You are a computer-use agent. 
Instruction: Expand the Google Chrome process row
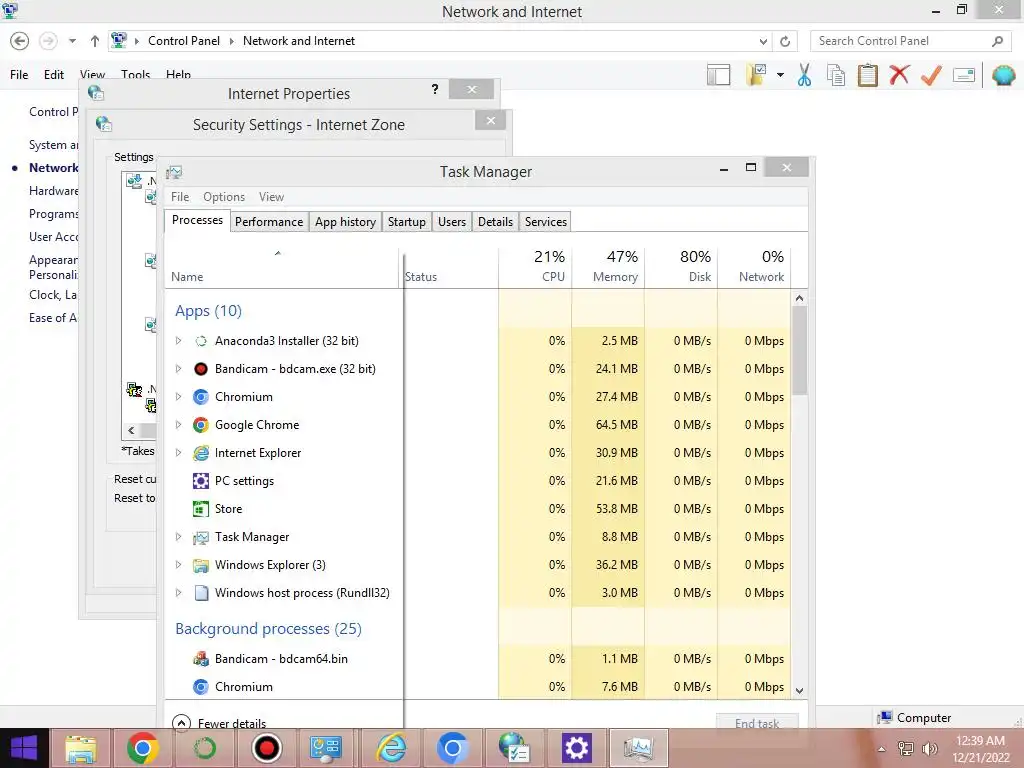[x=178, y=425]
